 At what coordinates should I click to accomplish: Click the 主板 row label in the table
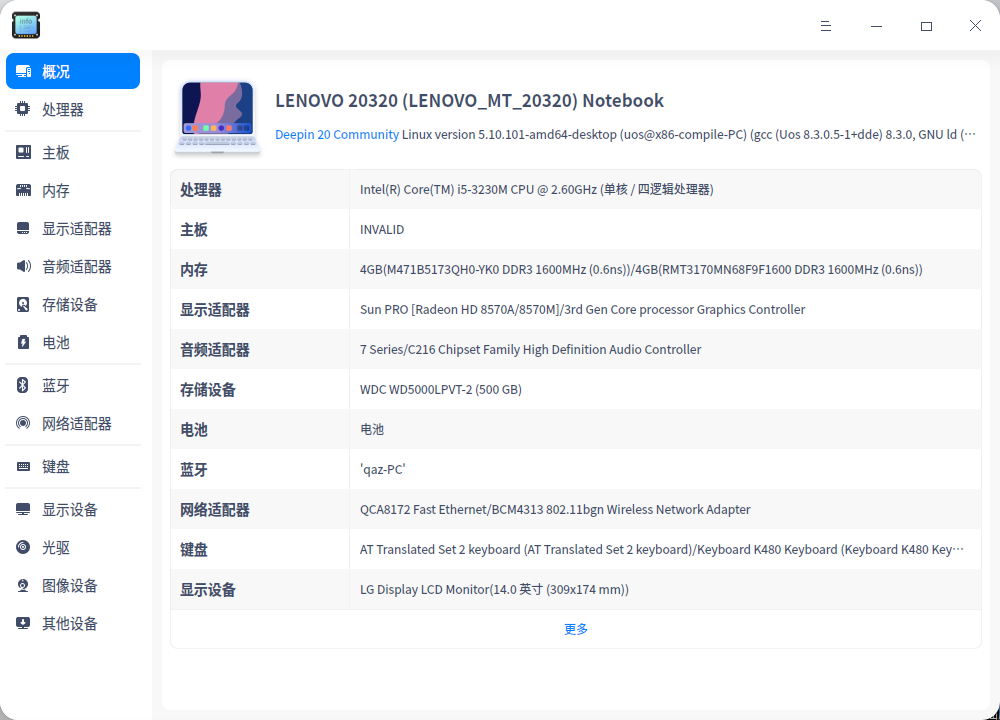194,230
